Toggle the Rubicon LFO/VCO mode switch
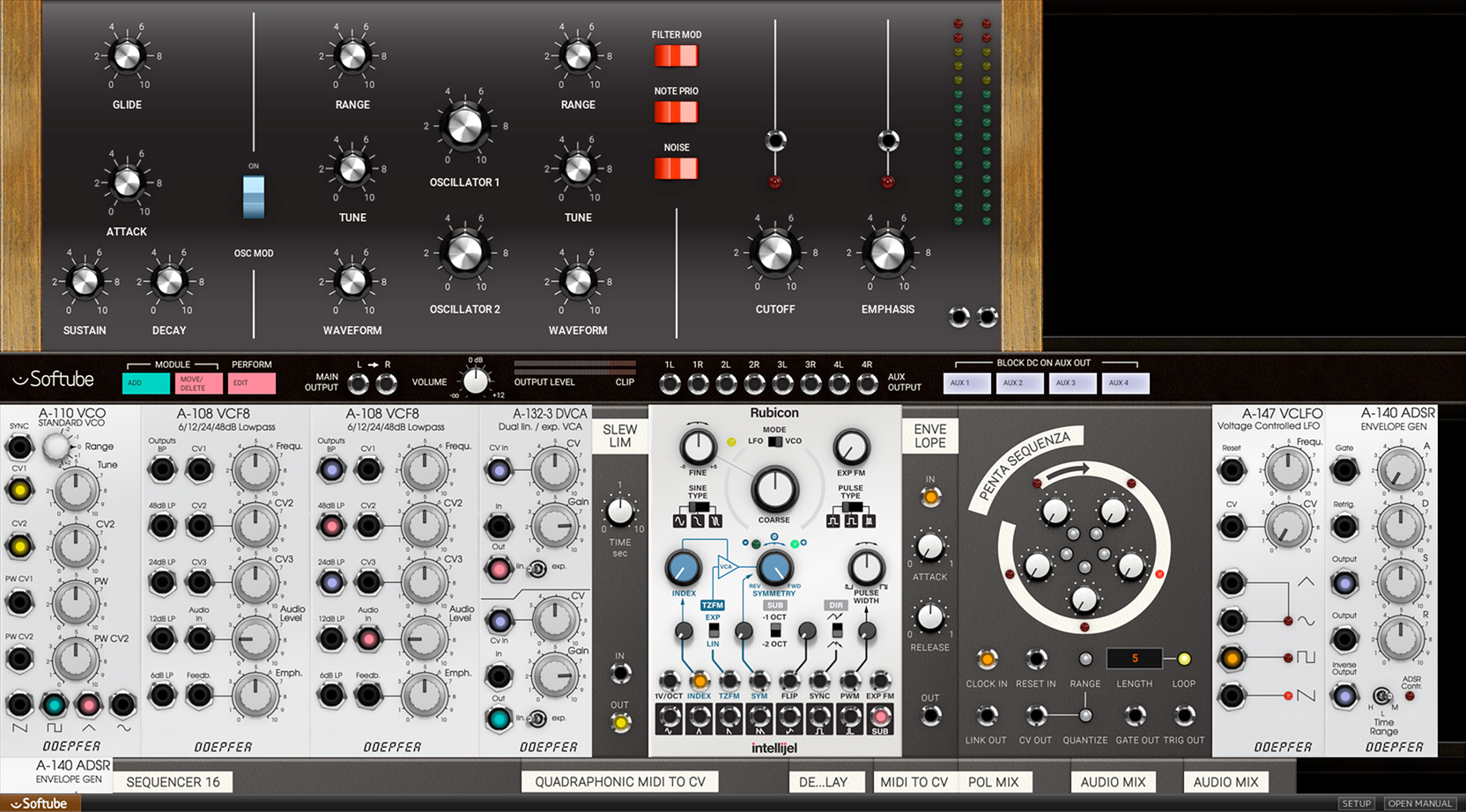This screenshot has width=1466, height=812. [774, 441]
